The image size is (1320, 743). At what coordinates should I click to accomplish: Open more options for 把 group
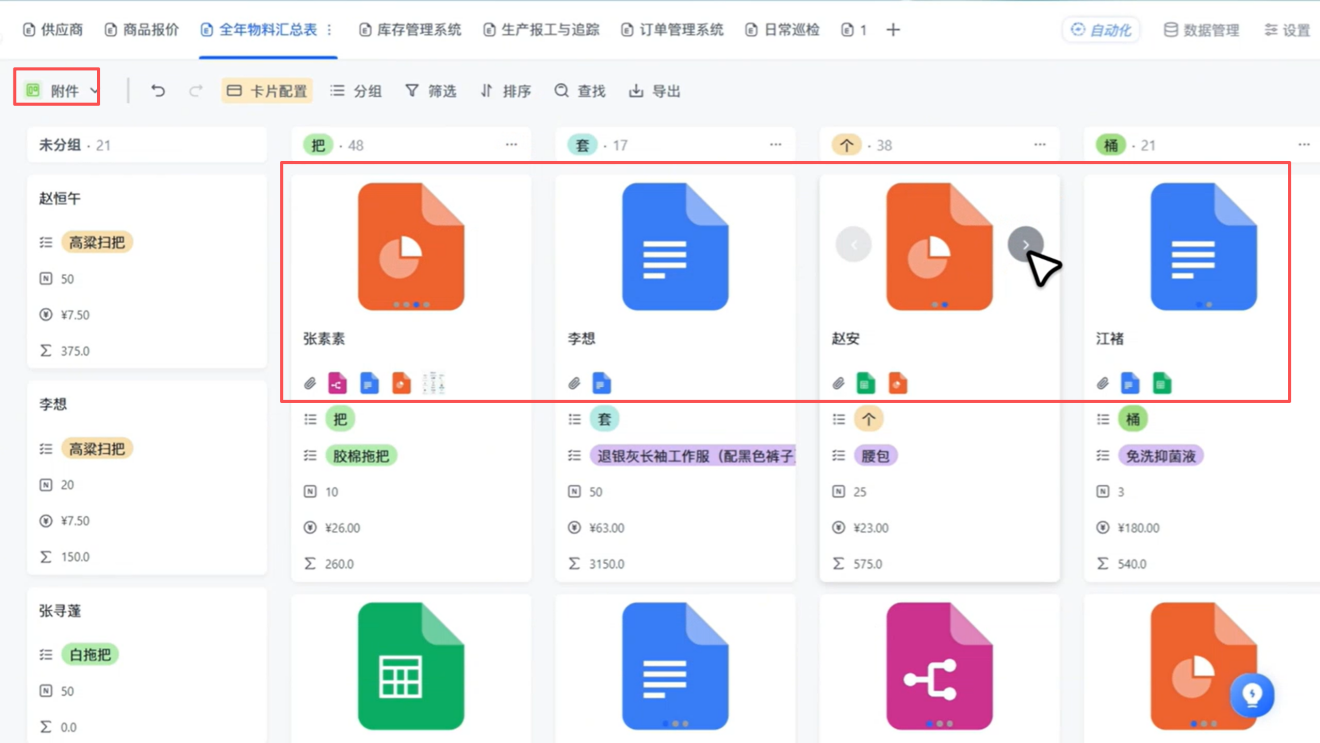tap(512, 145)
